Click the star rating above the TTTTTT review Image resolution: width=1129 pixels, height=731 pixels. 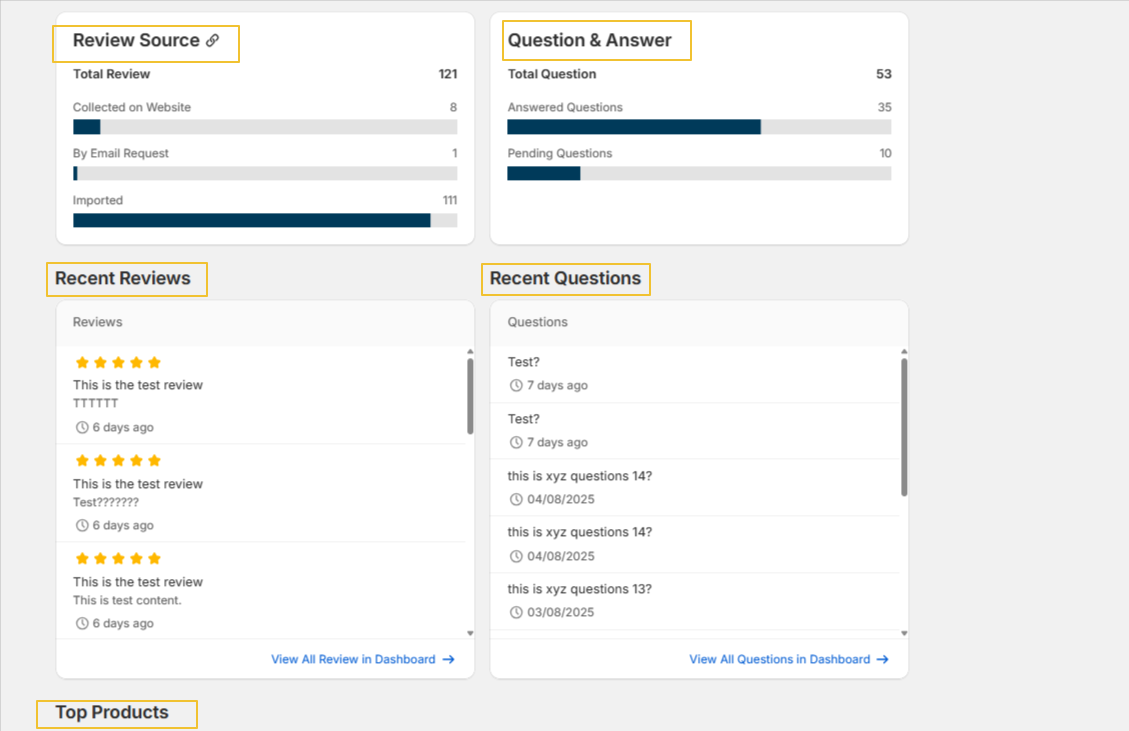[118, 362]
